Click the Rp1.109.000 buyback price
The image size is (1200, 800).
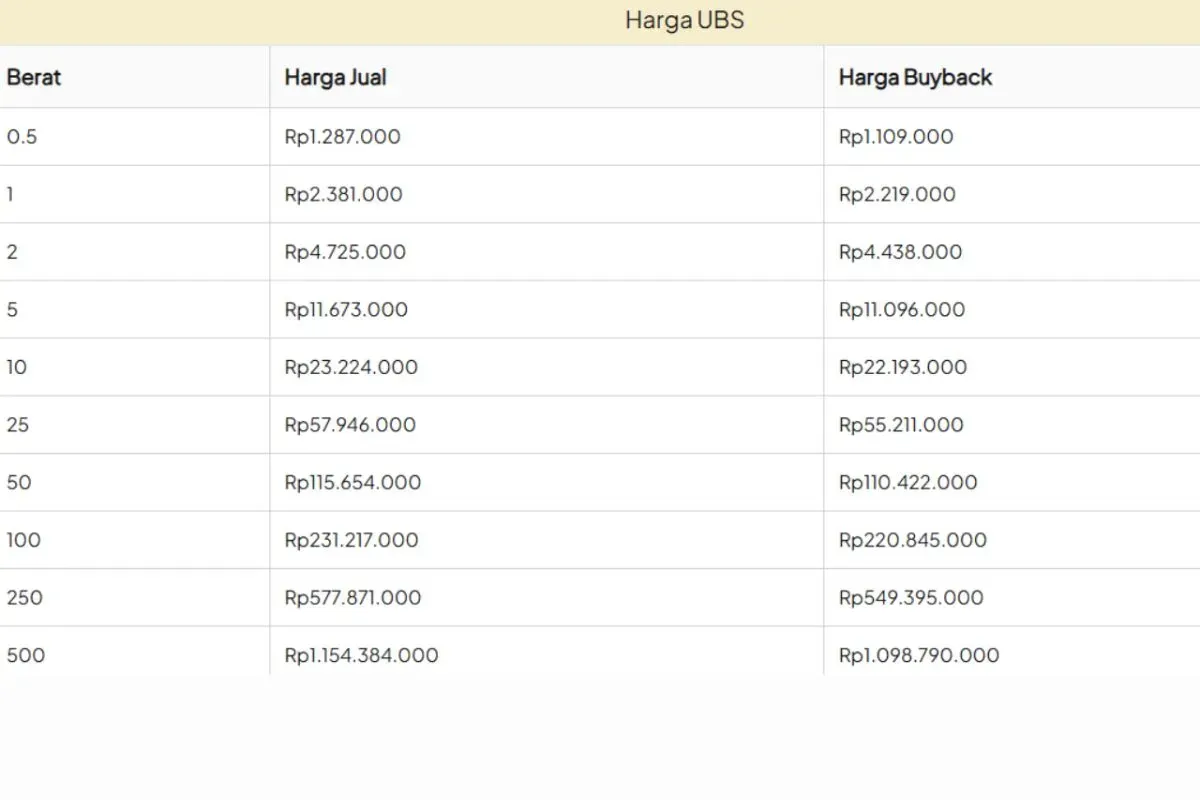point(896,137)
